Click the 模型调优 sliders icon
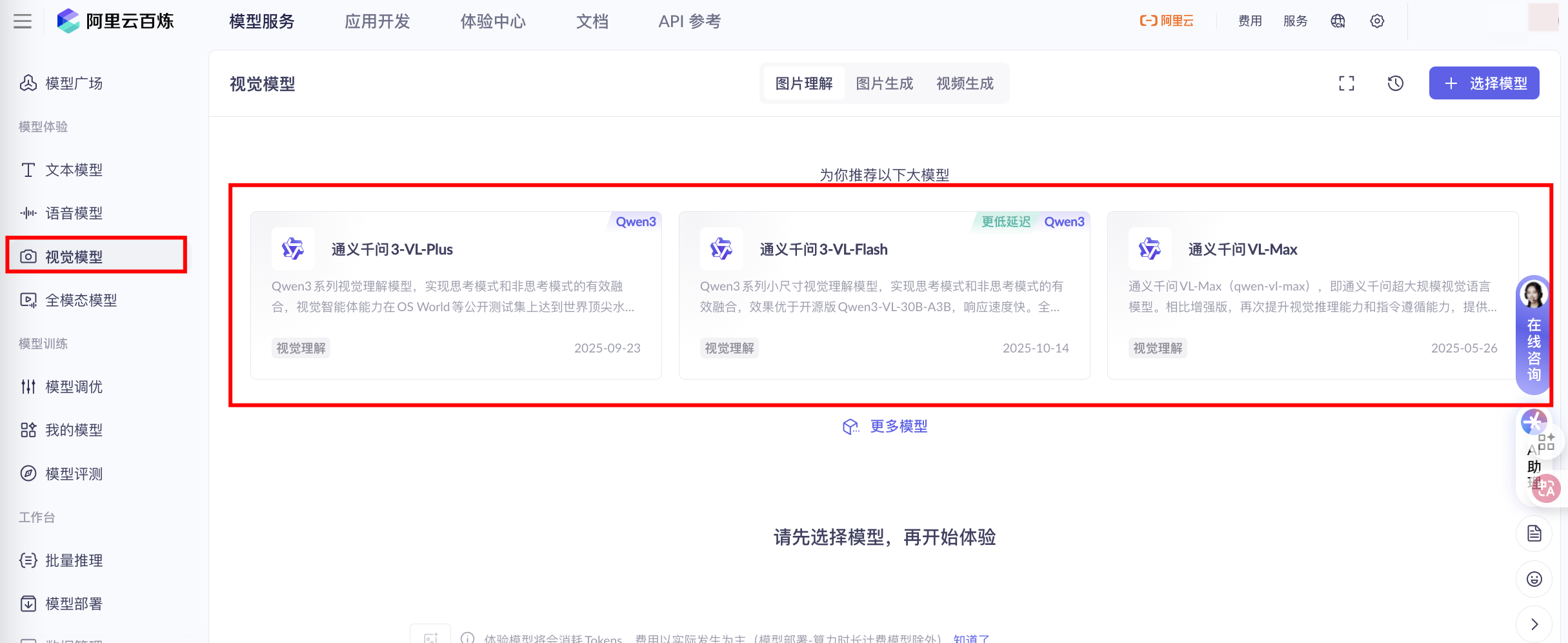 pyautogui.click(x=28, y=387)
